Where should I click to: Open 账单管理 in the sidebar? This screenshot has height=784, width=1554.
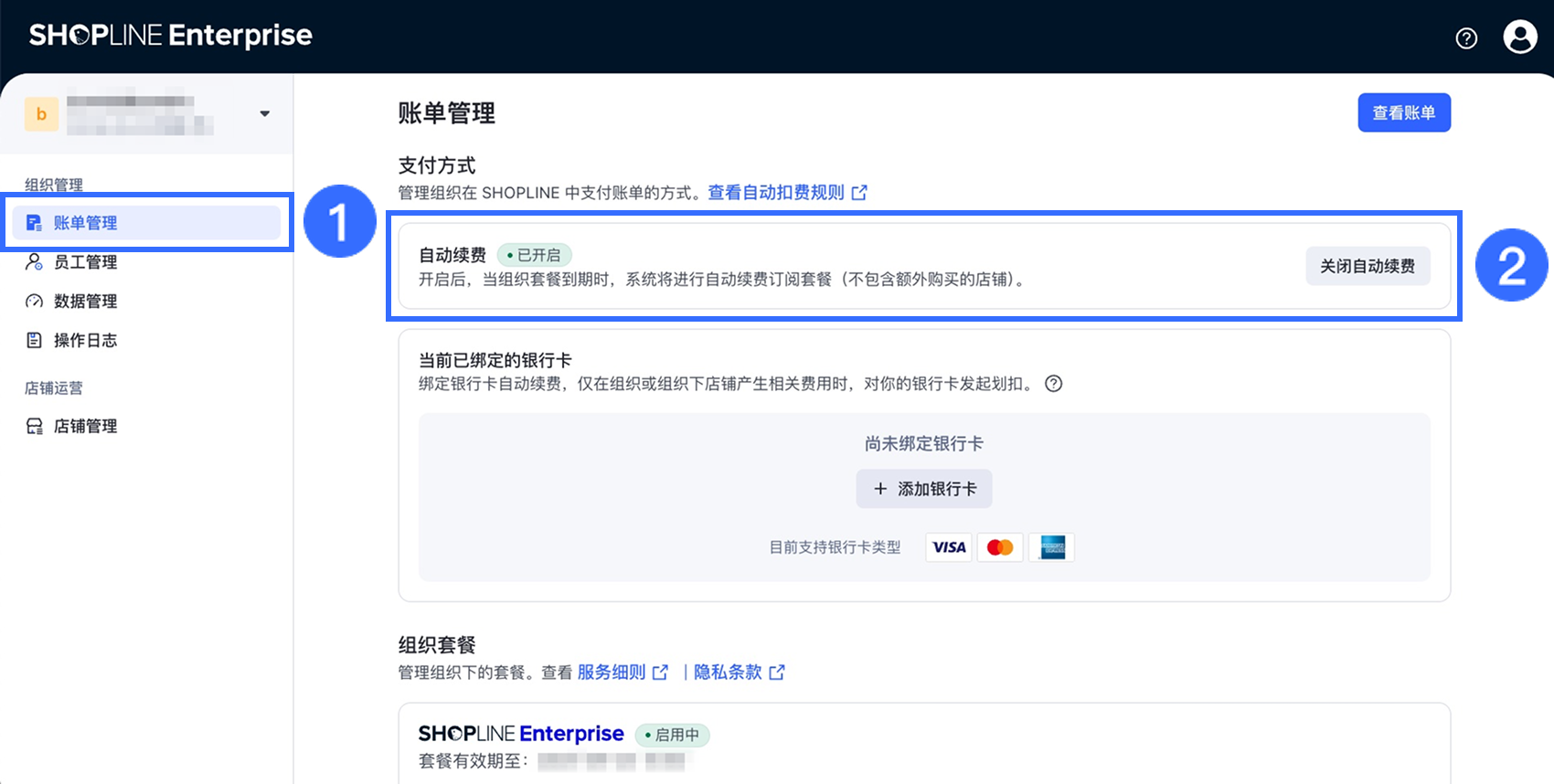click(x=146, y=223)
